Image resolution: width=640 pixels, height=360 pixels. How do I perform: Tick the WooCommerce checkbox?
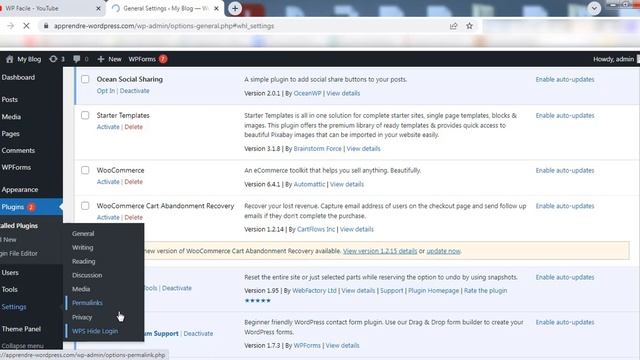(85, 170)
